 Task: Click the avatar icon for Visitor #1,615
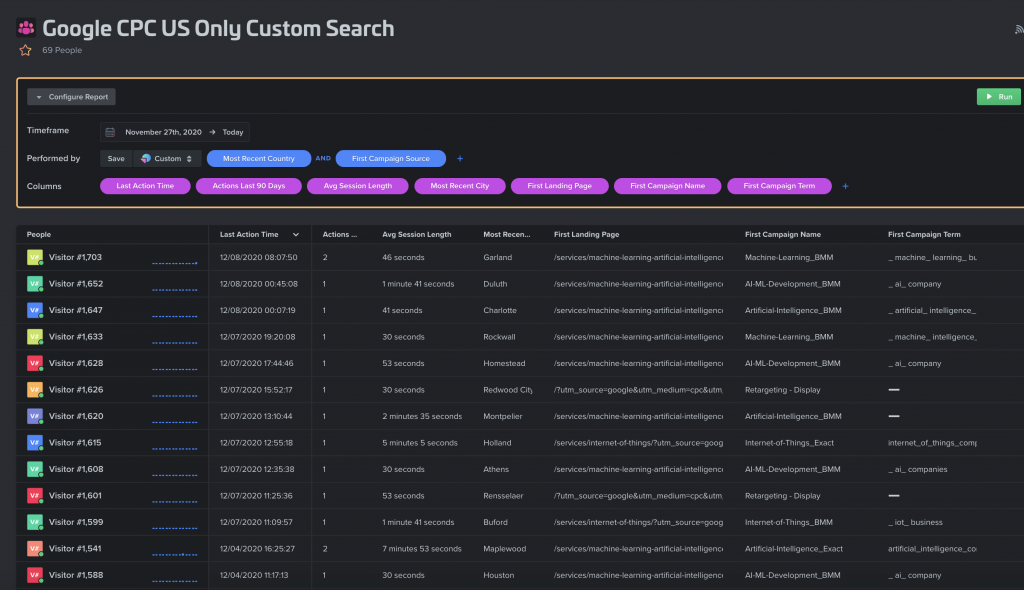click(x=35, y=442)
